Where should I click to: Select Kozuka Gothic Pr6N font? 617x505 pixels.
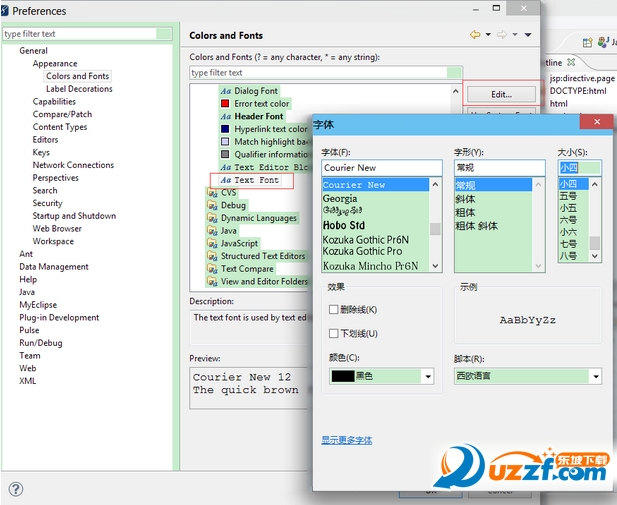(366, 239)
